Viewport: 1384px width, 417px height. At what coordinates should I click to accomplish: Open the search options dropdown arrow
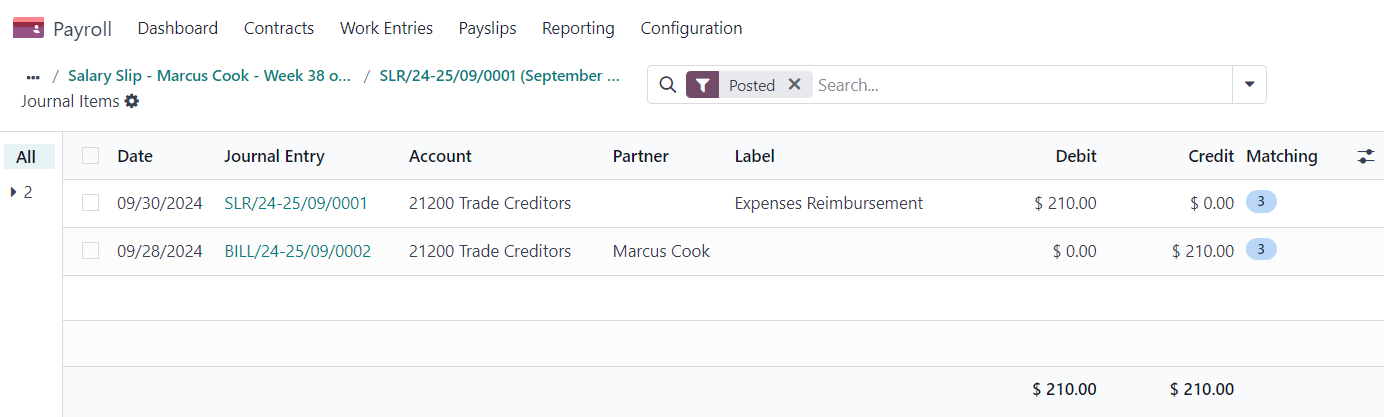[x=1249, y=85]
